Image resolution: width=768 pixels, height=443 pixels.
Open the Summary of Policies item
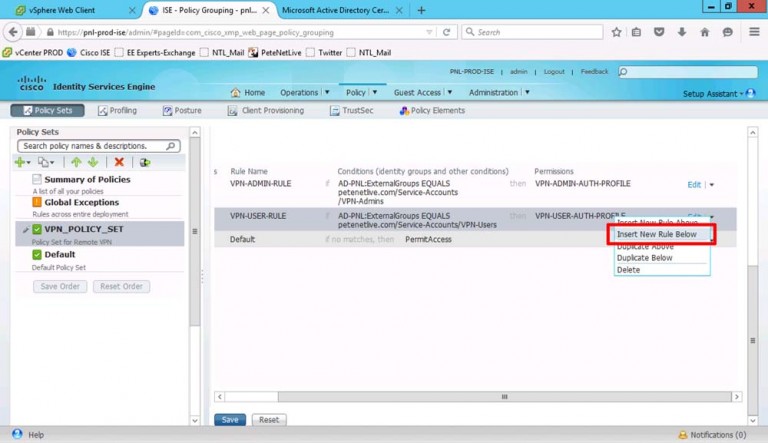tap(87, 179)
